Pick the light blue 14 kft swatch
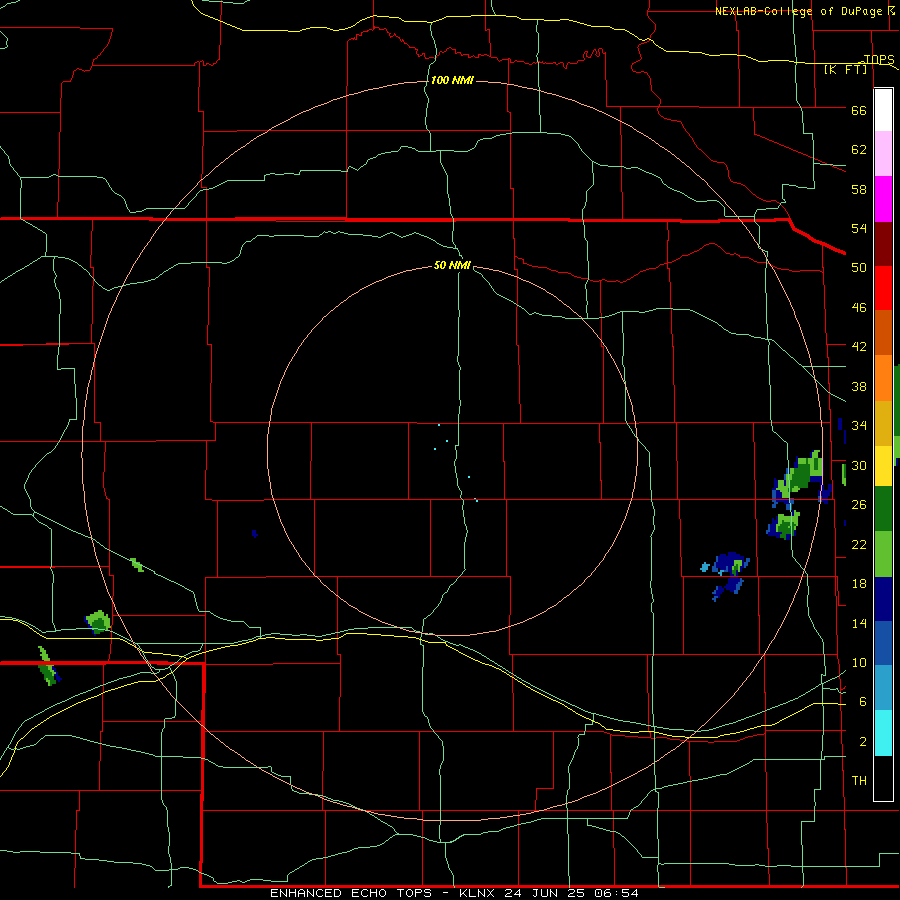This screenshot has width=900, height=900. pos(883,687)
